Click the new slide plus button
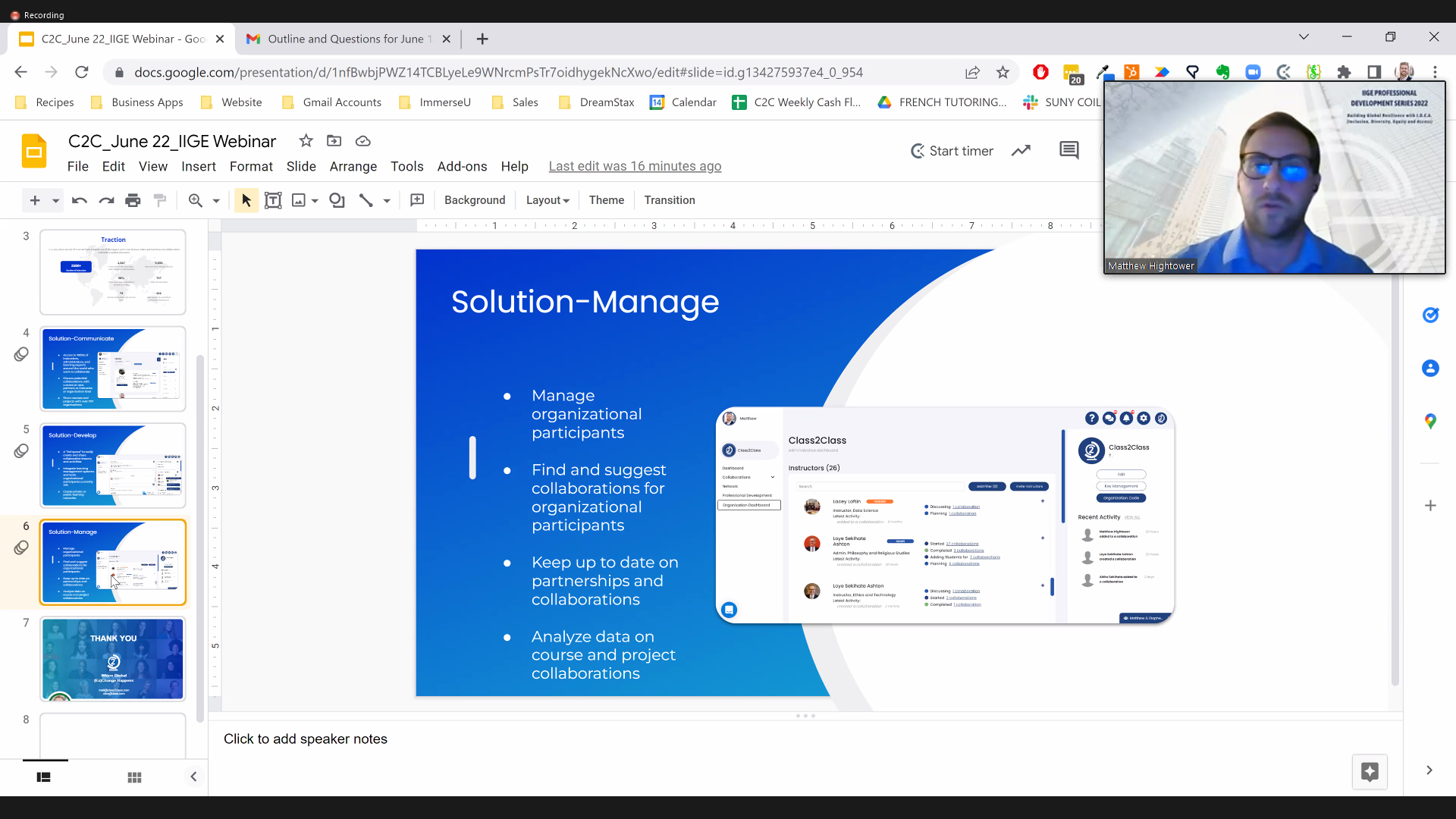 35,200
